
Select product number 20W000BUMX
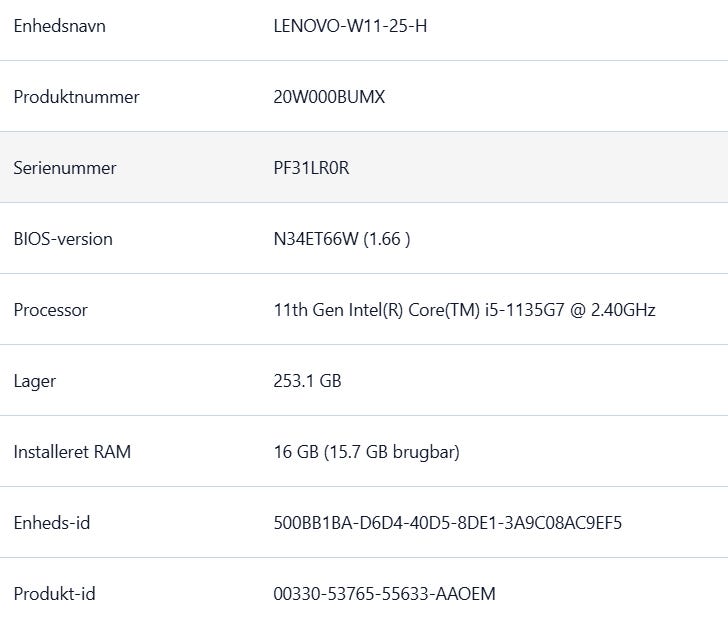click(329, 97)
